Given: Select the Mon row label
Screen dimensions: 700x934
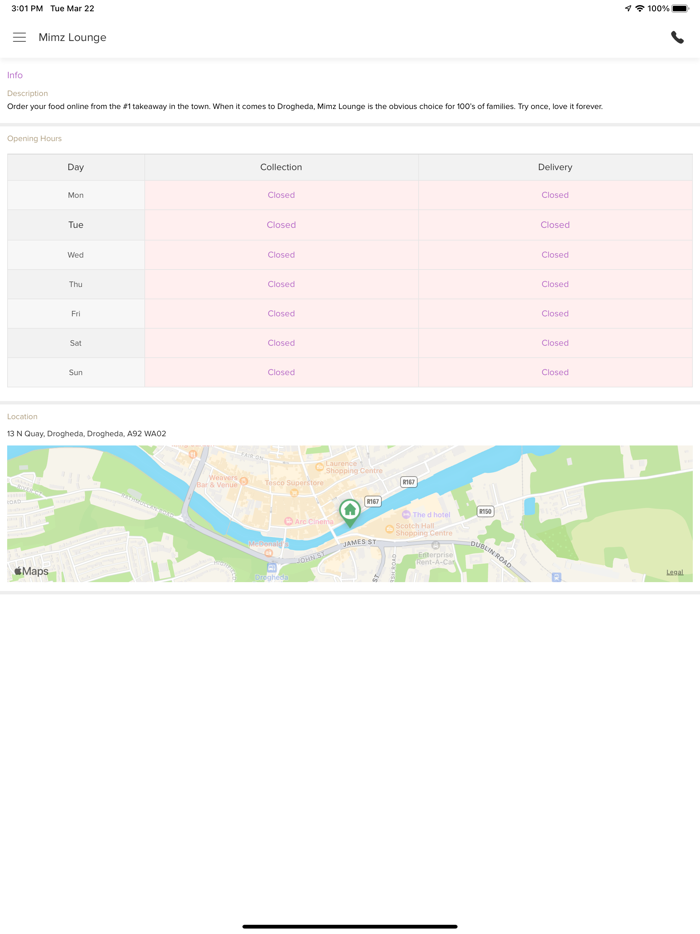Looking at the screenshot, I should pos(76,195).
